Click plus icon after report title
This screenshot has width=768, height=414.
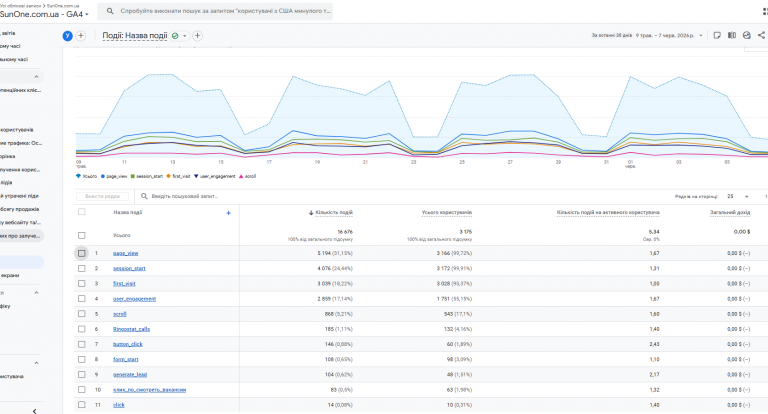pyautogui.click(x=197, y=36)
